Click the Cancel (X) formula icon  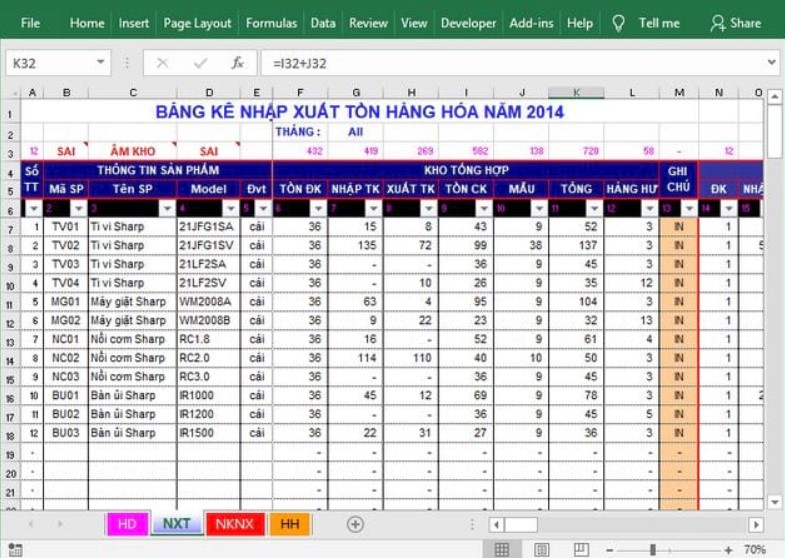pos(162,63)
